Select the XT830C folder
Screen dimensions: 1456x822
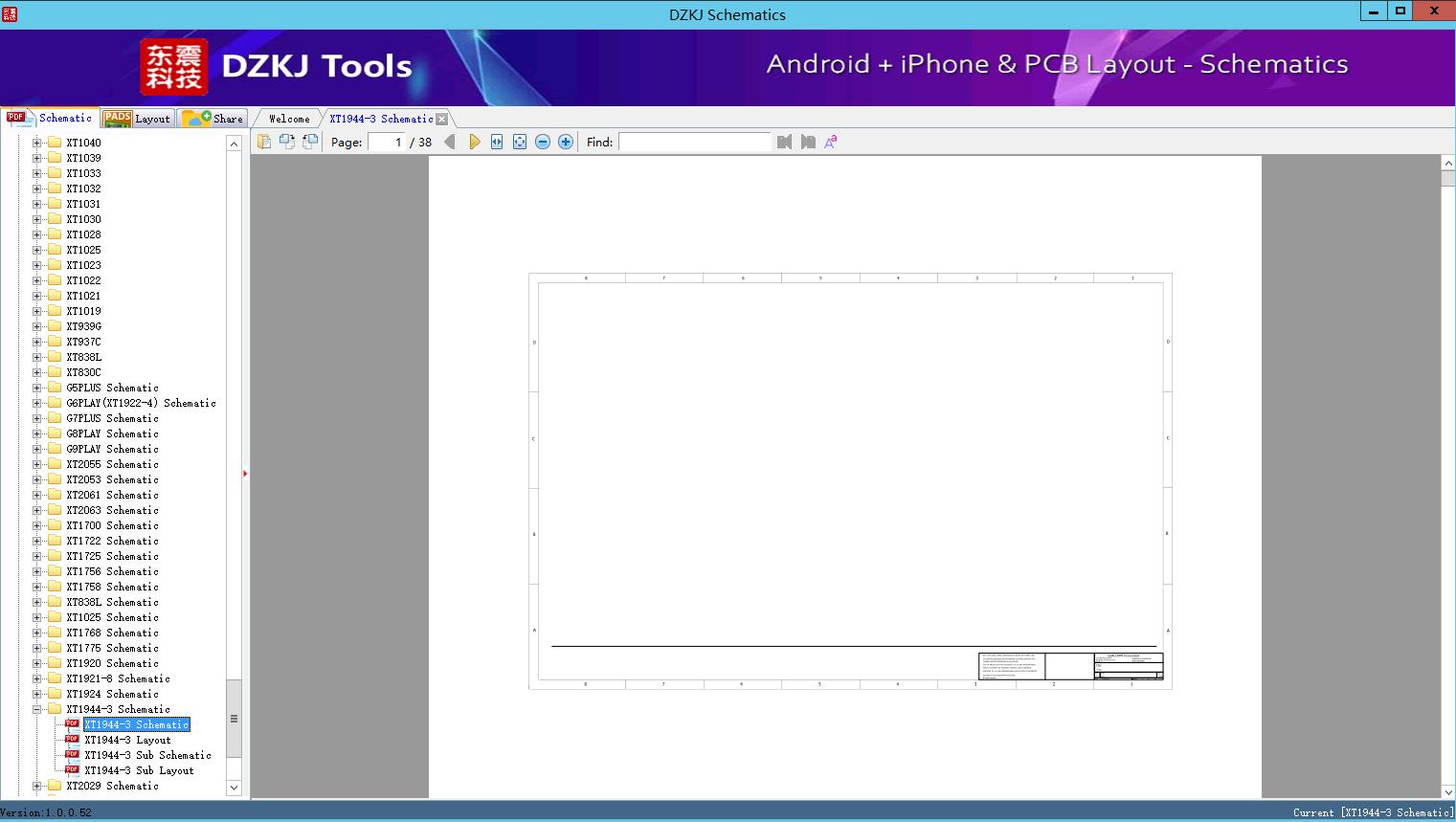pos(83,372)
